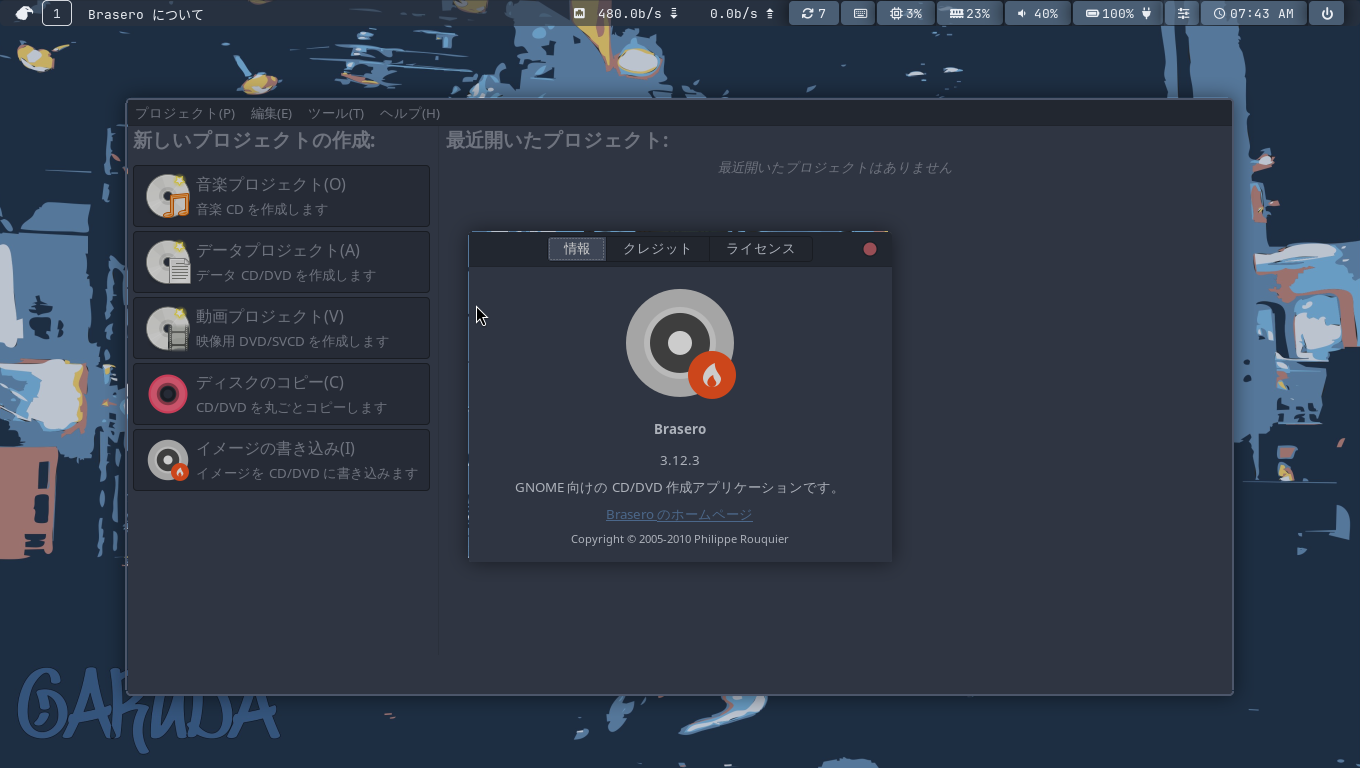Click the pink disc copy icon

click(x=168, y=394)
